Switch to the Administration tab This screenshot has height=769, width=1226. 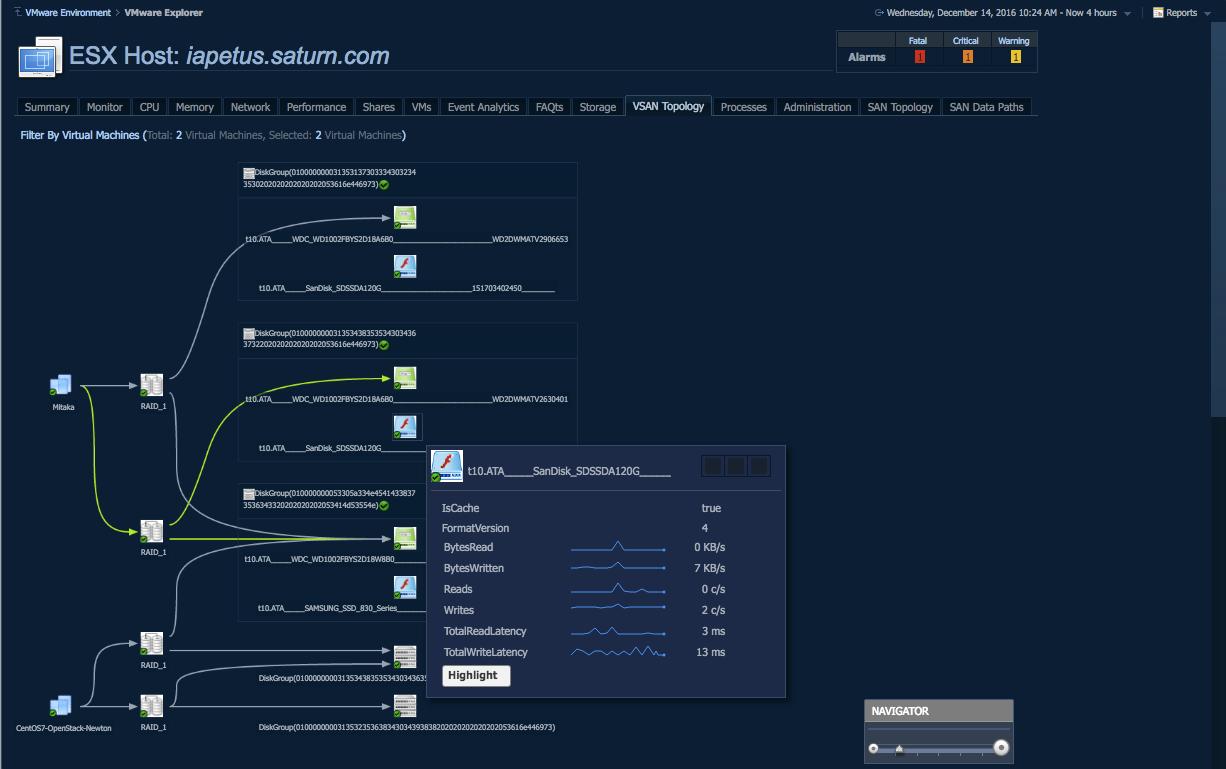[818, 107]
